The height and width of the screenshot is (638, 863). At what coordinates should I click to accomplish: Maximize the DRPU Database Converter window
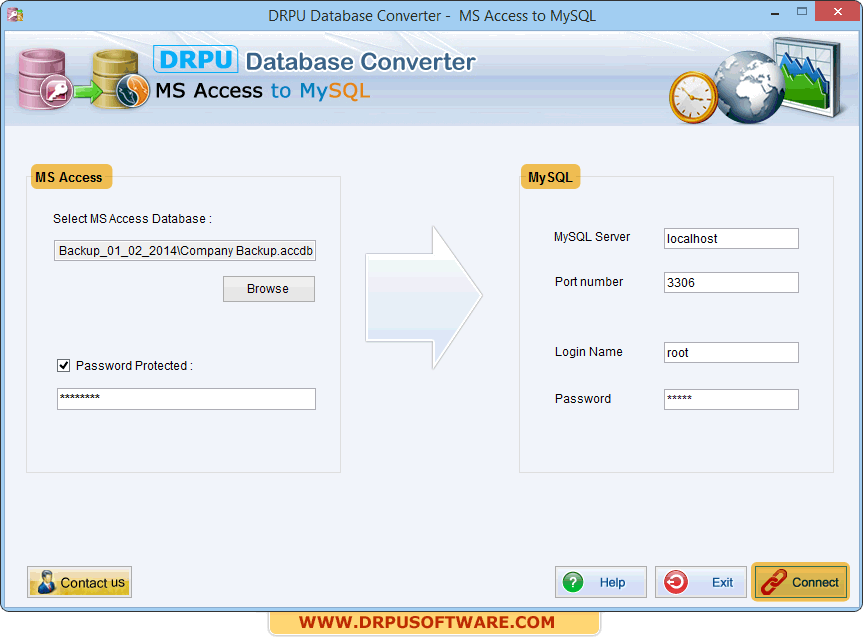pyautogui.click(x=802, y=12)
